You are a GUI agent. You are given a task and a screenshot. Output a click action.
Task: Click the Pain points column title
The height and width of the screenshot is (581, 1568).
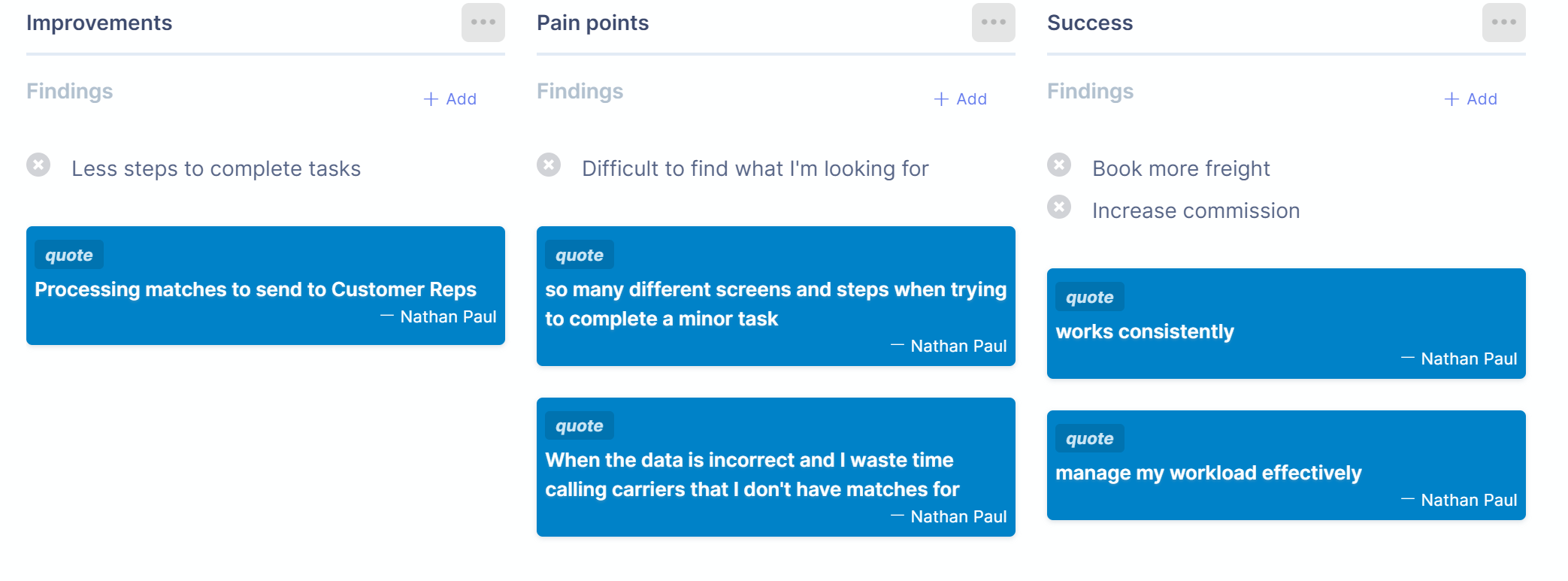[592, 23]
